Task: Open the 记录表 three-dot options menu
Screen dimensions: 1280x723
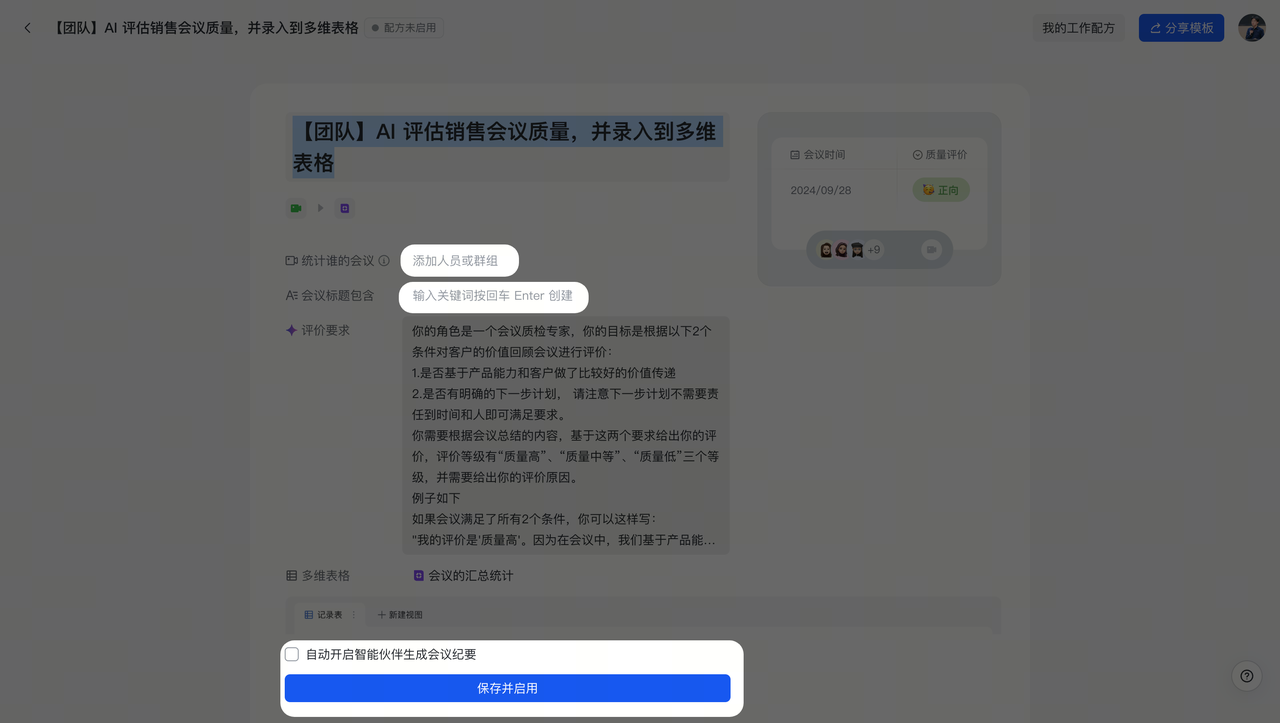Action: click(x=353, y=615)
